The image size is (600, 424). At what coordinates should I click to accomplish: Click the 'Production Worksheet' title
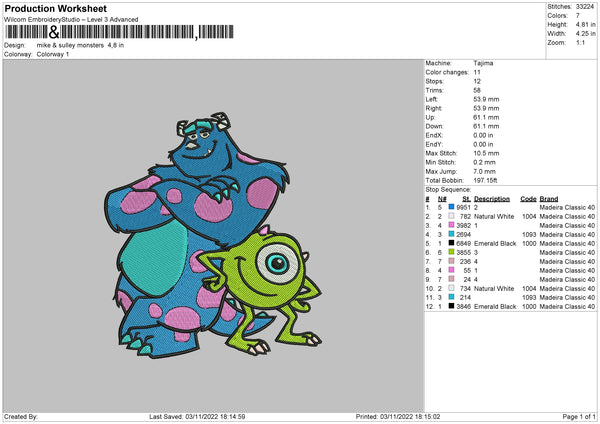pos(55,8)
